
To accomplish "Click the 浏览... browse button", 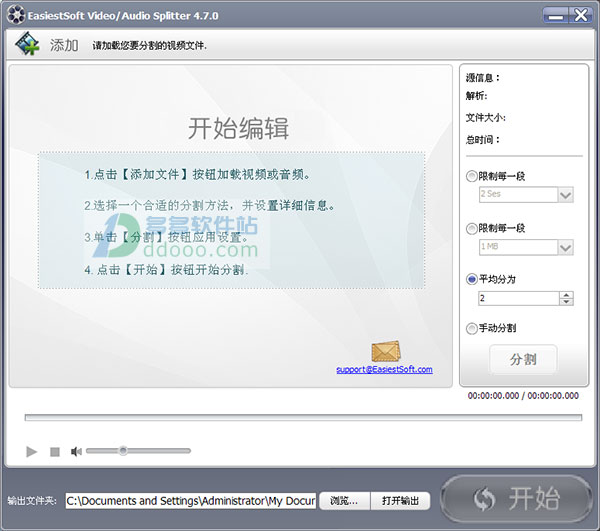I will pyautogui.click(x=344, y=501).
